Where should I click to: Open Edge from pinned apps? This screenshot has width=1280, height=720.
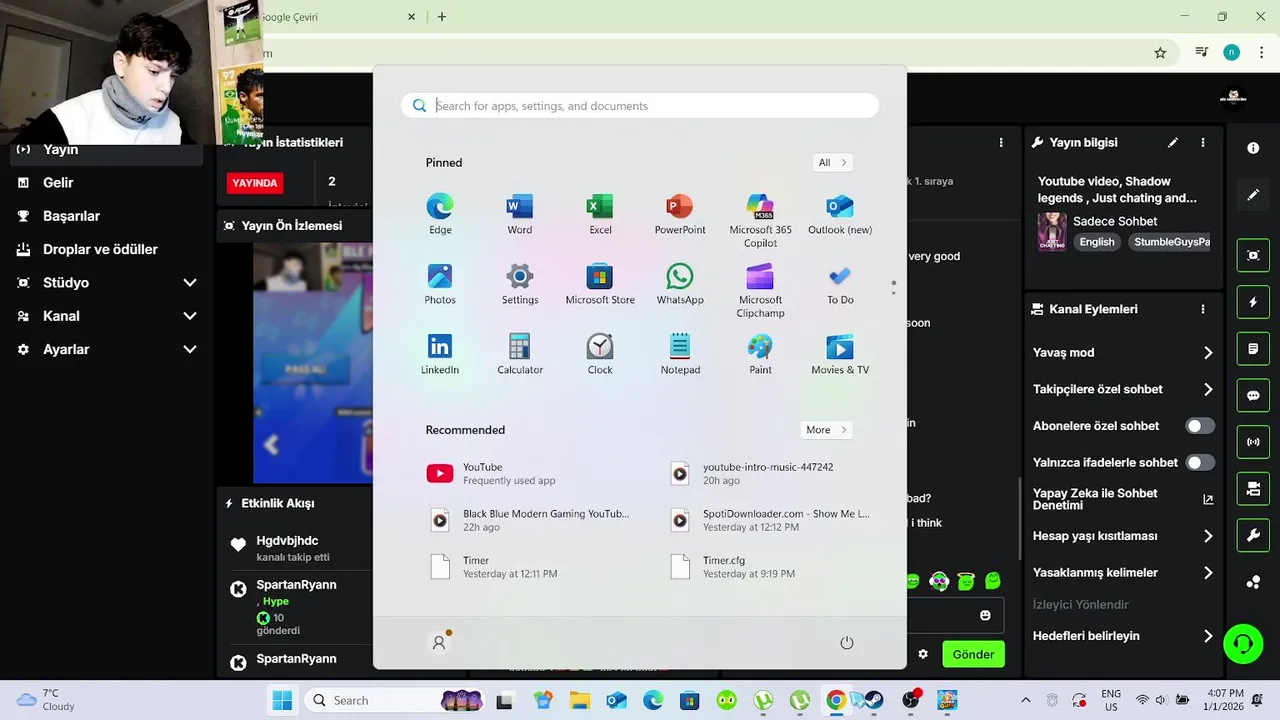(x=440, y=215)
